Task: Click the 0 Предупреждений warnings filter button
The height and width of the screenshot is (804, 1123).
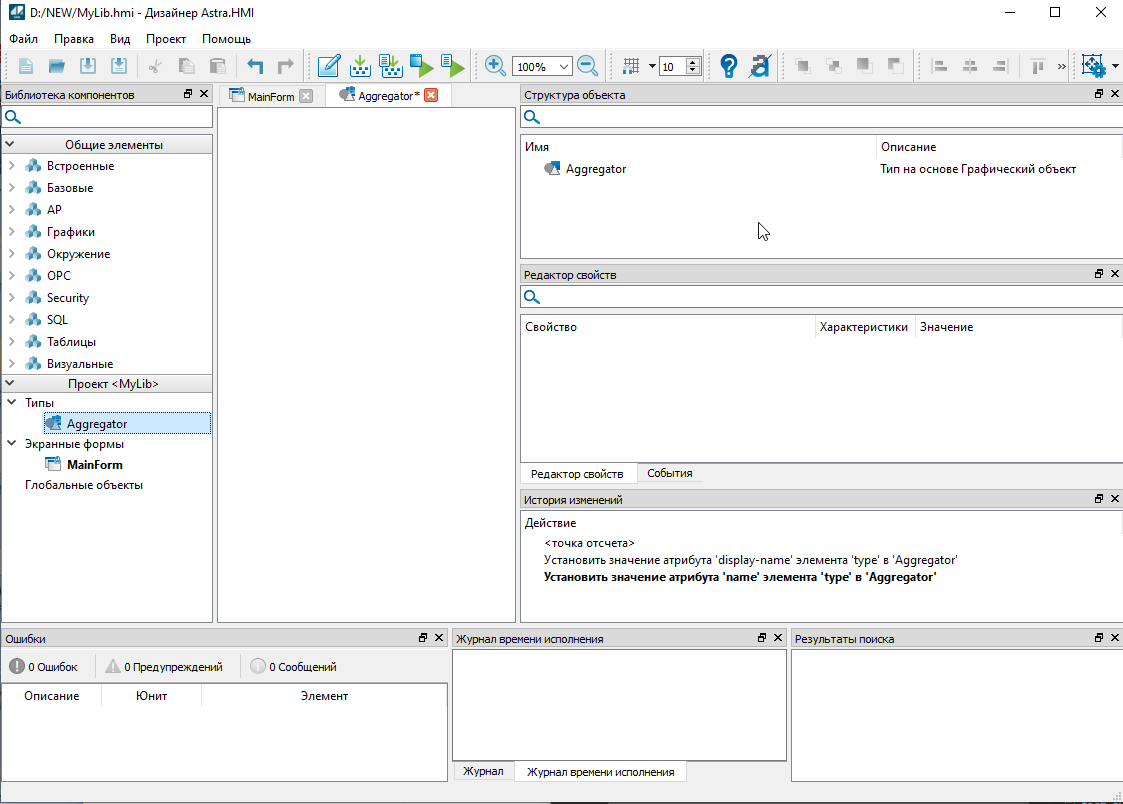Action: coord(164,667)
